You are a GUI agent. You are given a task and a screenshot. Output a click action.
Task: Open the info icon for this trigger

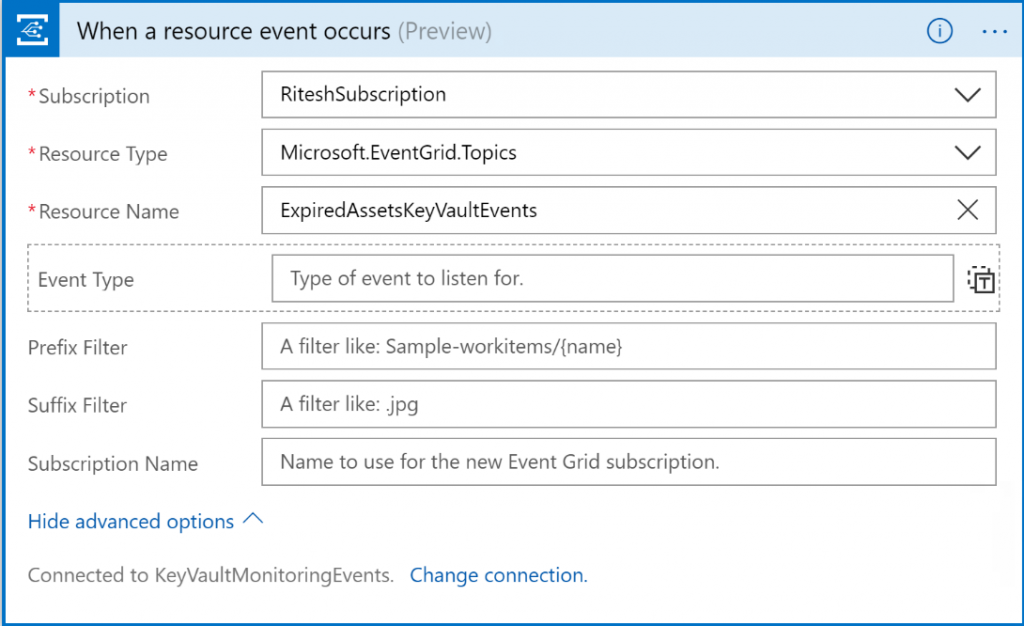tap(939, 31)
